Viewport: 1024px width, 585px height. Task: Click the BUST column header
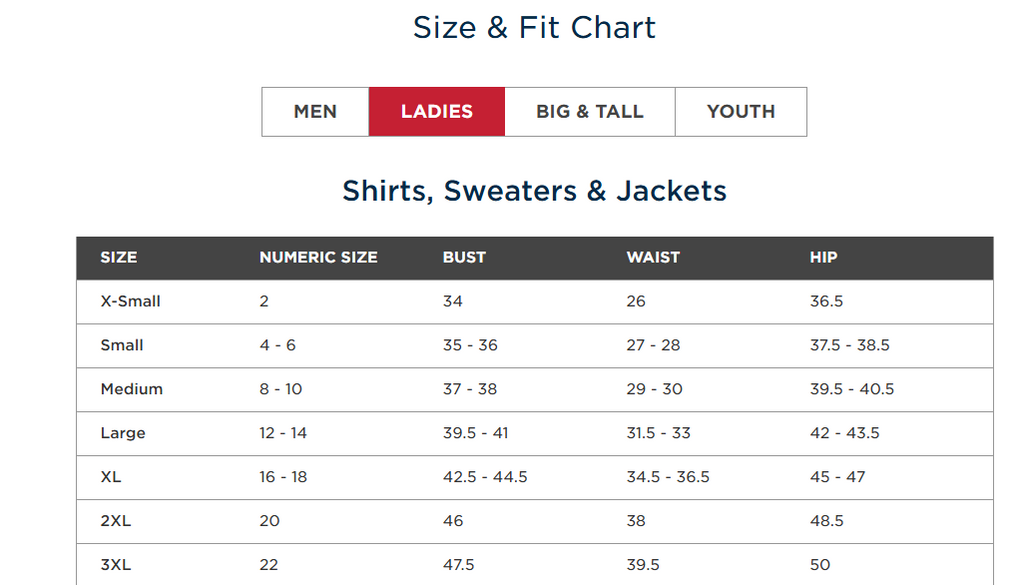(x=464, y=257)
